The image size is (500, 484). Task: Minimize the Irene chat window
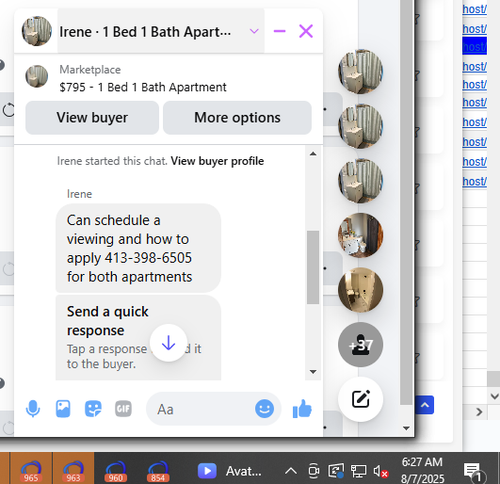[x=279, y=31]
